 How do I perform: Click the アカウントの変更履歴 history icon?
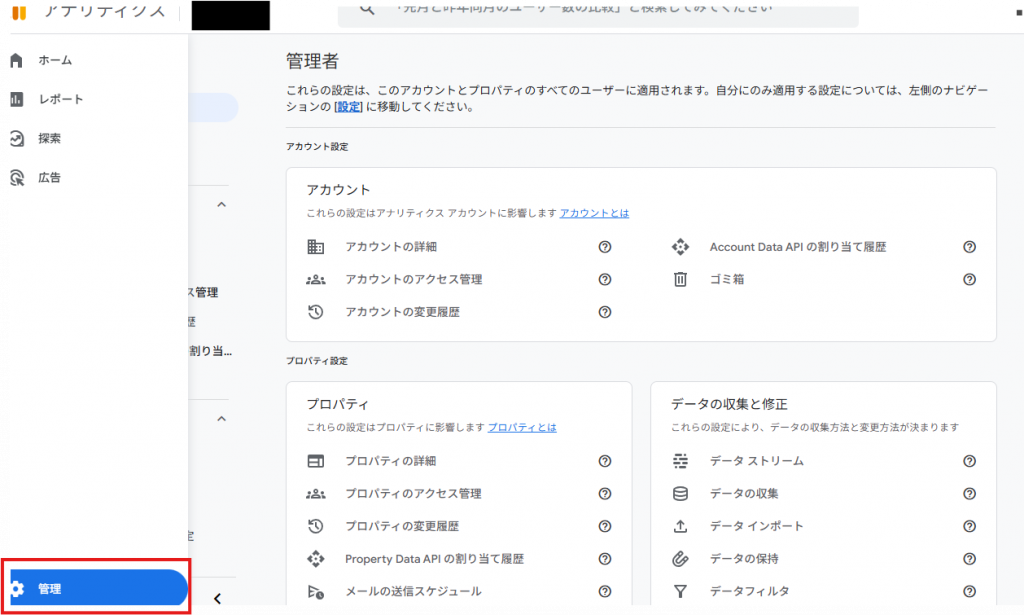[x=315, y=312]
